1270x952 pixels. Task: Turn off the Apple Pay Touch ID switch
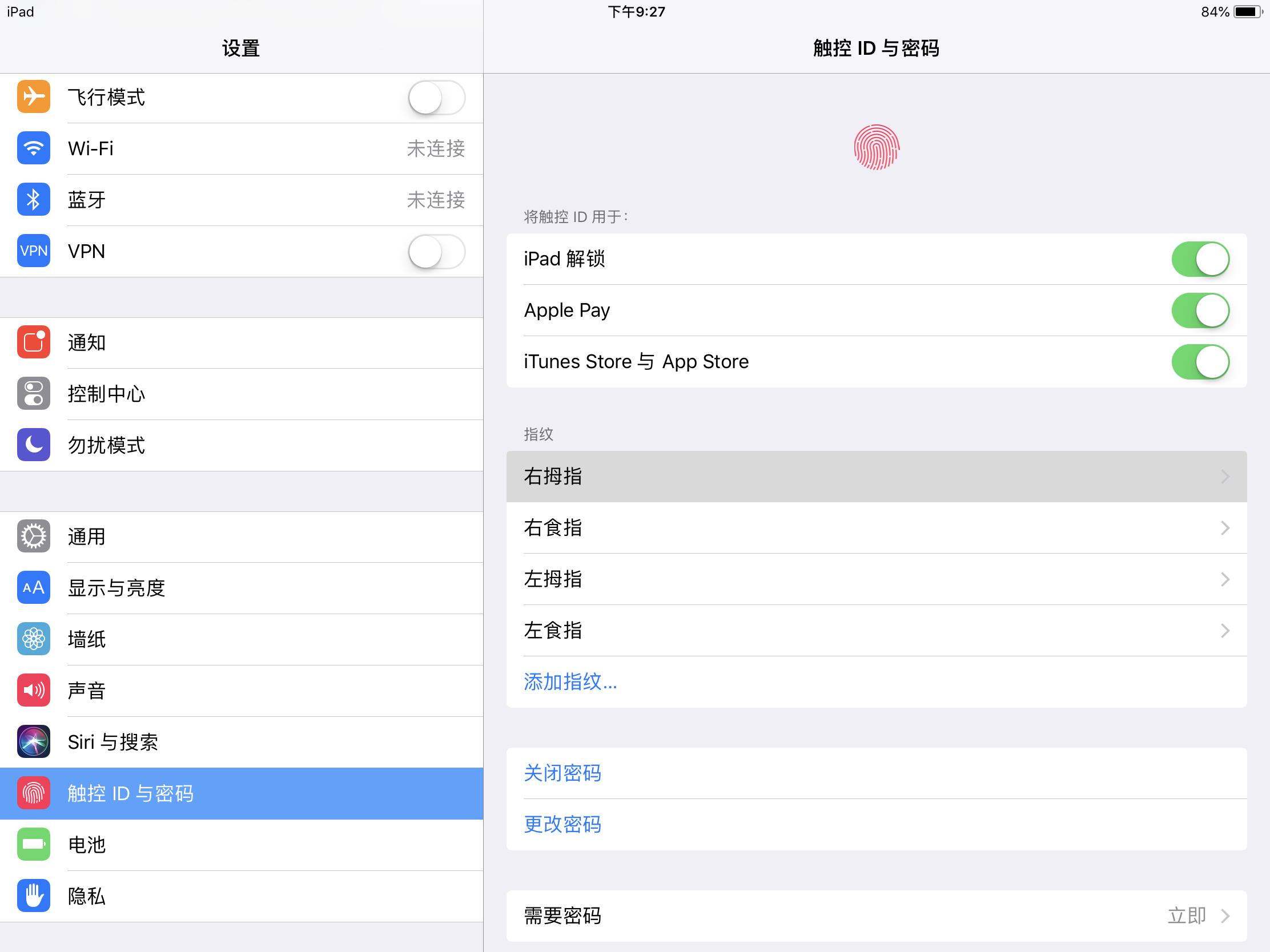point(1199,310)
